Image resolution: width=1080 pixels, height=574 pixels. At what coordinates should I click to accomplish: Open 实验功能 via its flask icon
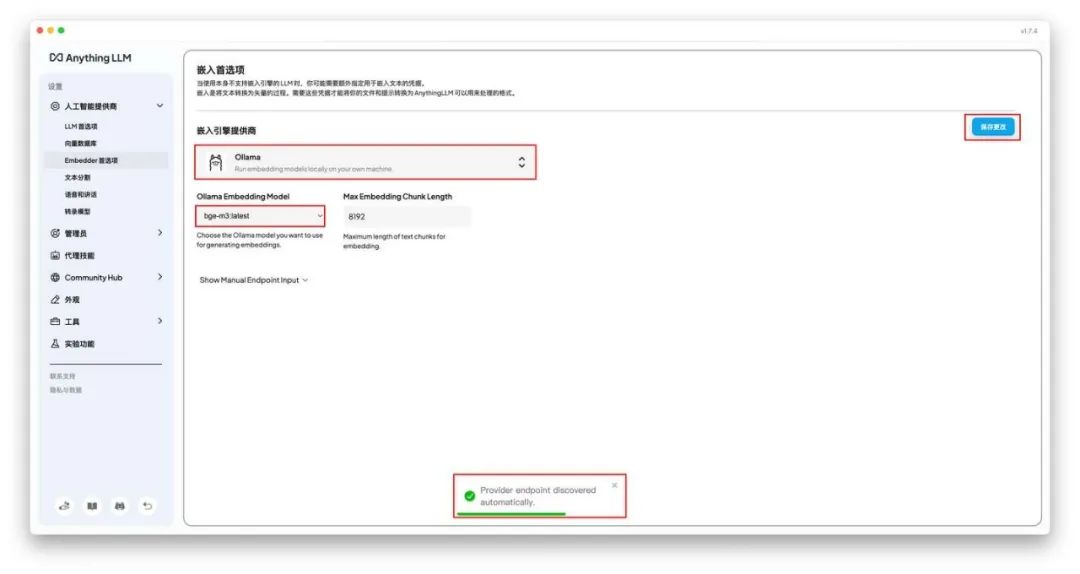pos(55,344)
